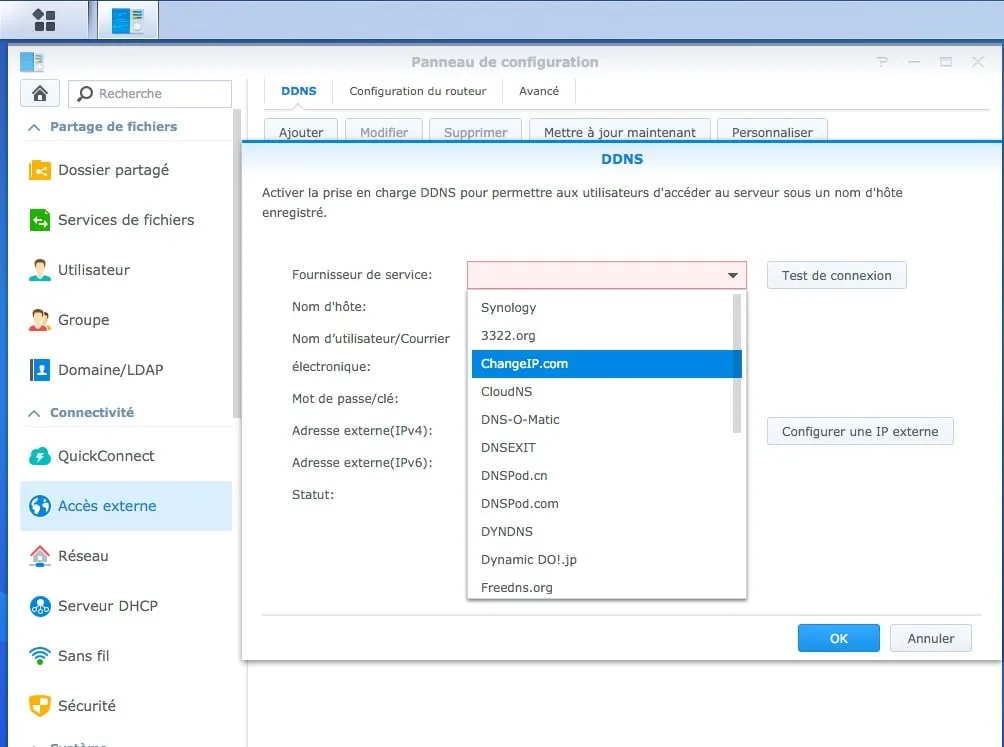Switch to Configuration du routeur tab
Image resolution: width=1004 pixels, height=747 pixels.
[417, 91]
